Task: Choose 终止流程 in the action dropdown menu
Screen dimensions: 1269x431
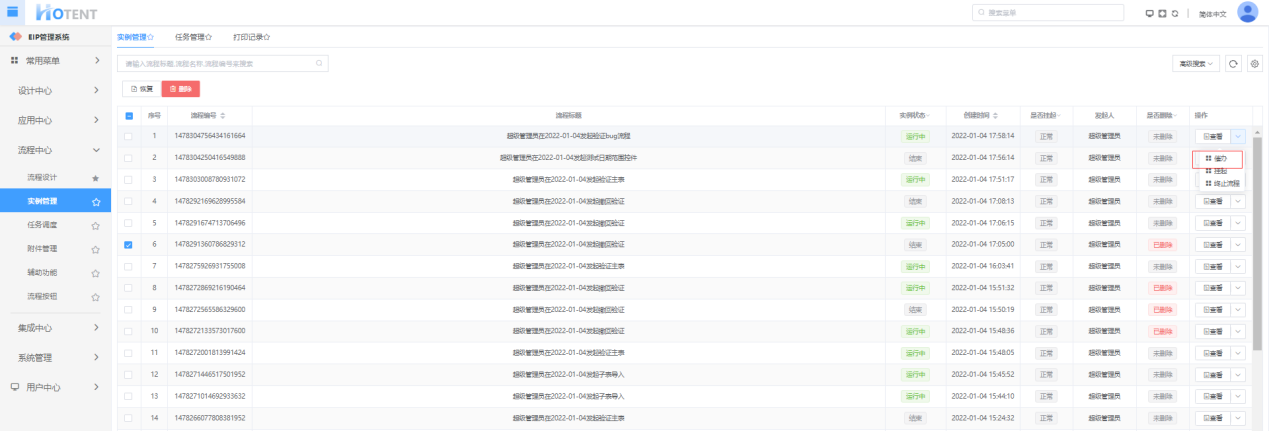Action: tap(1220, 184)
